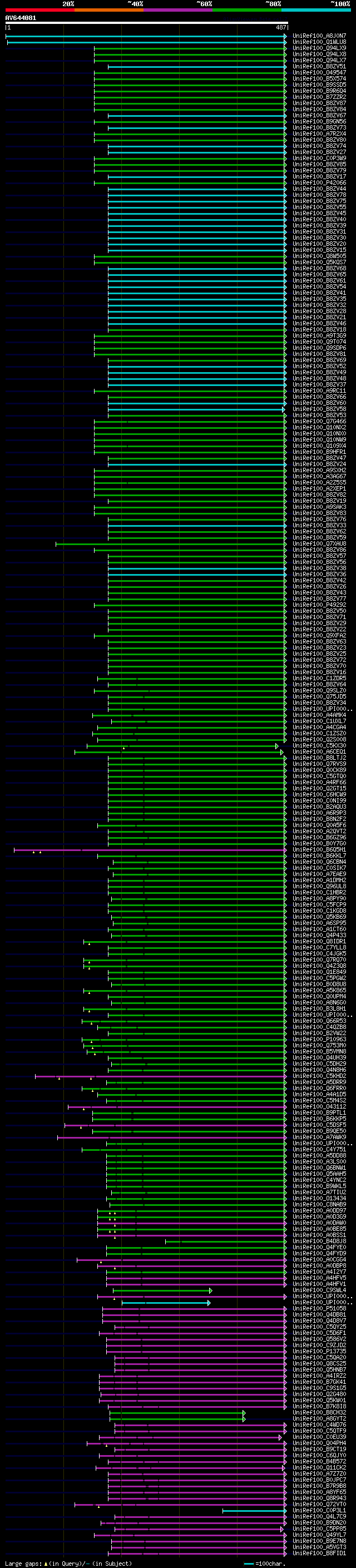Open hit UniRef100_C0P3W9

point(319,159)
